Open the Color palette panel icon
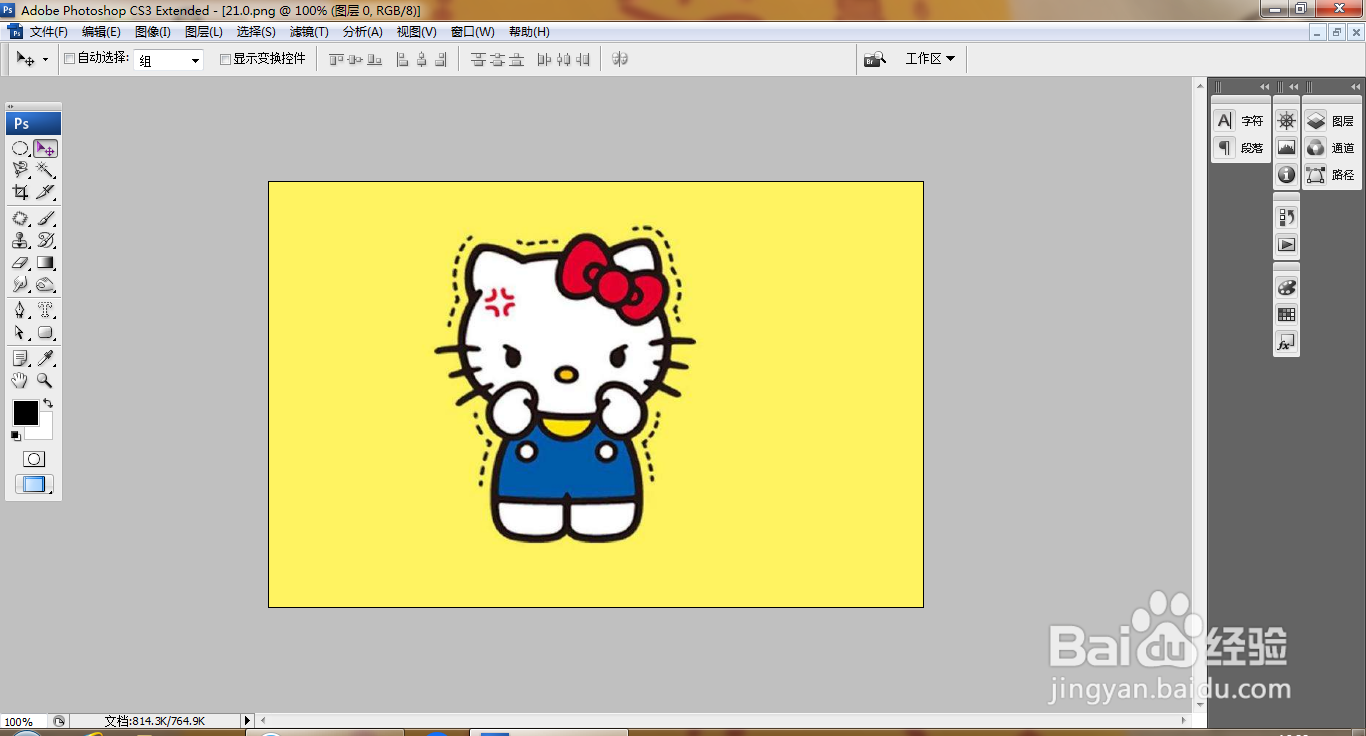 click(1287, 287)
